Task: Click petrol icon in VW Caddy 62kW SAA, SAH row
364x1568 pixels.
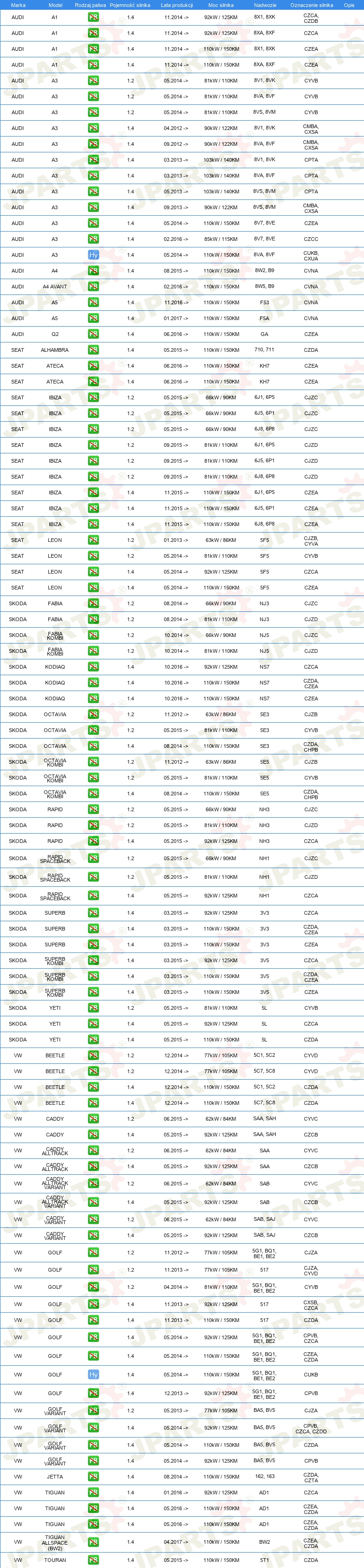Action: 93,1119
